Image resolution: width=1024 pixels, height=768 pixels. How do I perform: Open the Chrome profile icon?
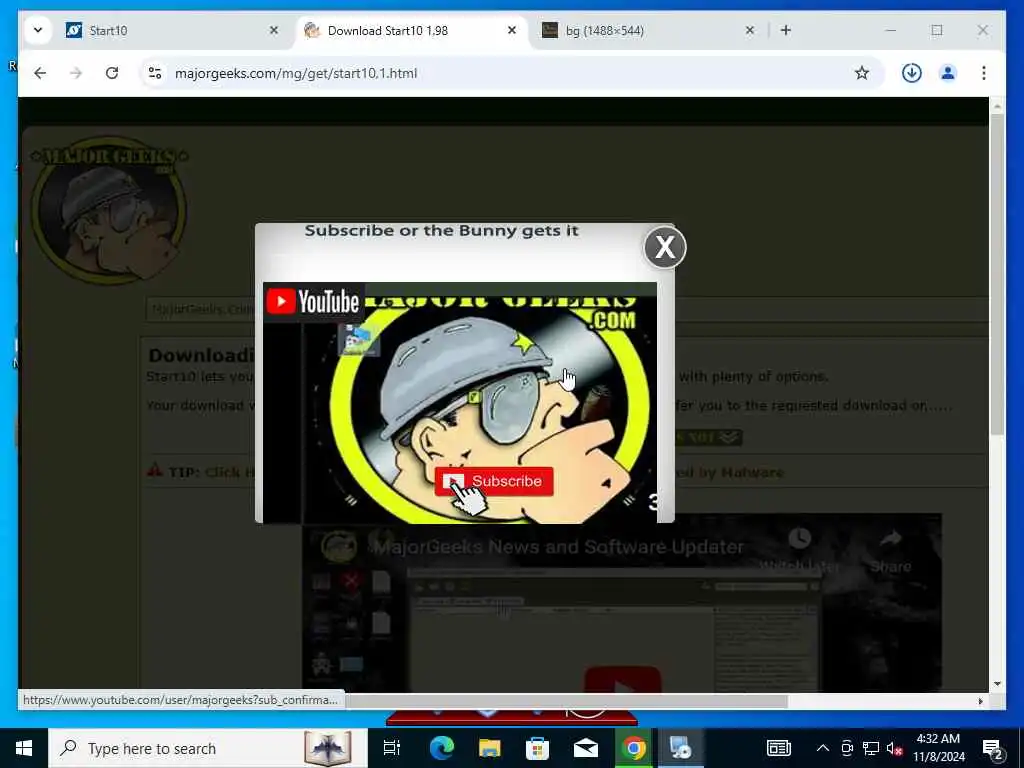[x=948, y=73]
